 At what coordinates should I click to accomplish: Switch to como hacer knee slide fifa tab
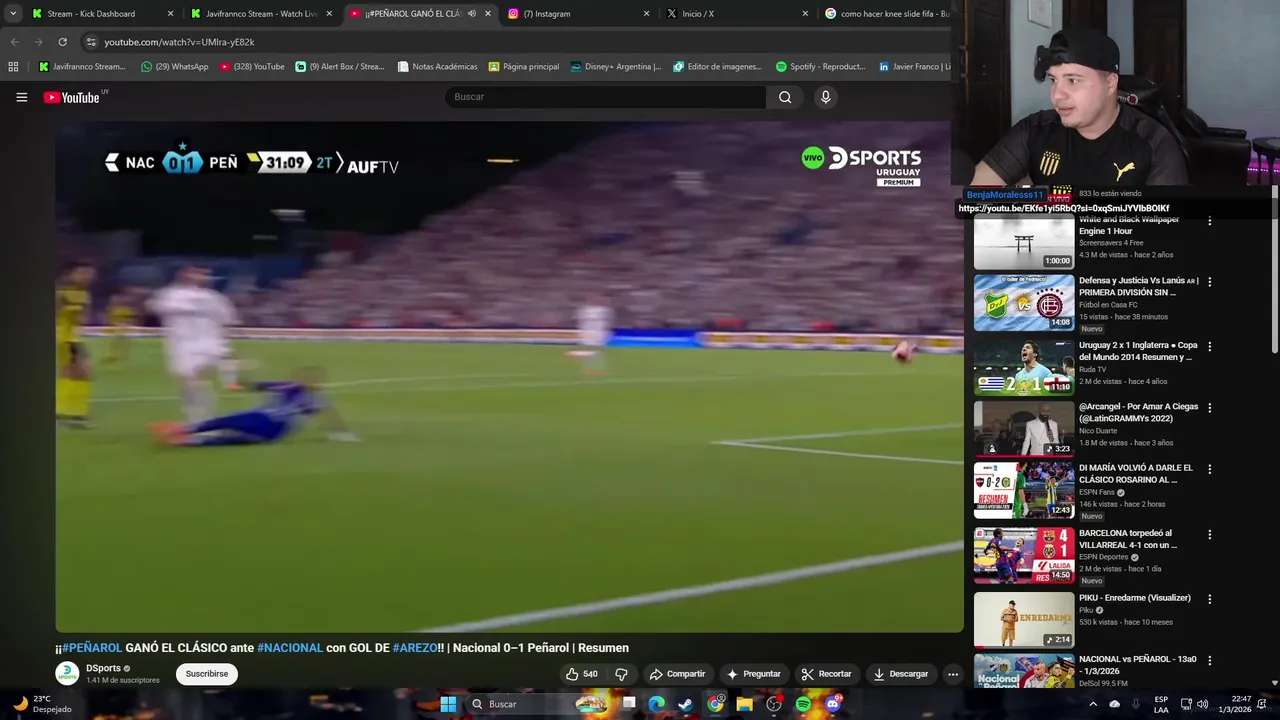pos(885,14)
